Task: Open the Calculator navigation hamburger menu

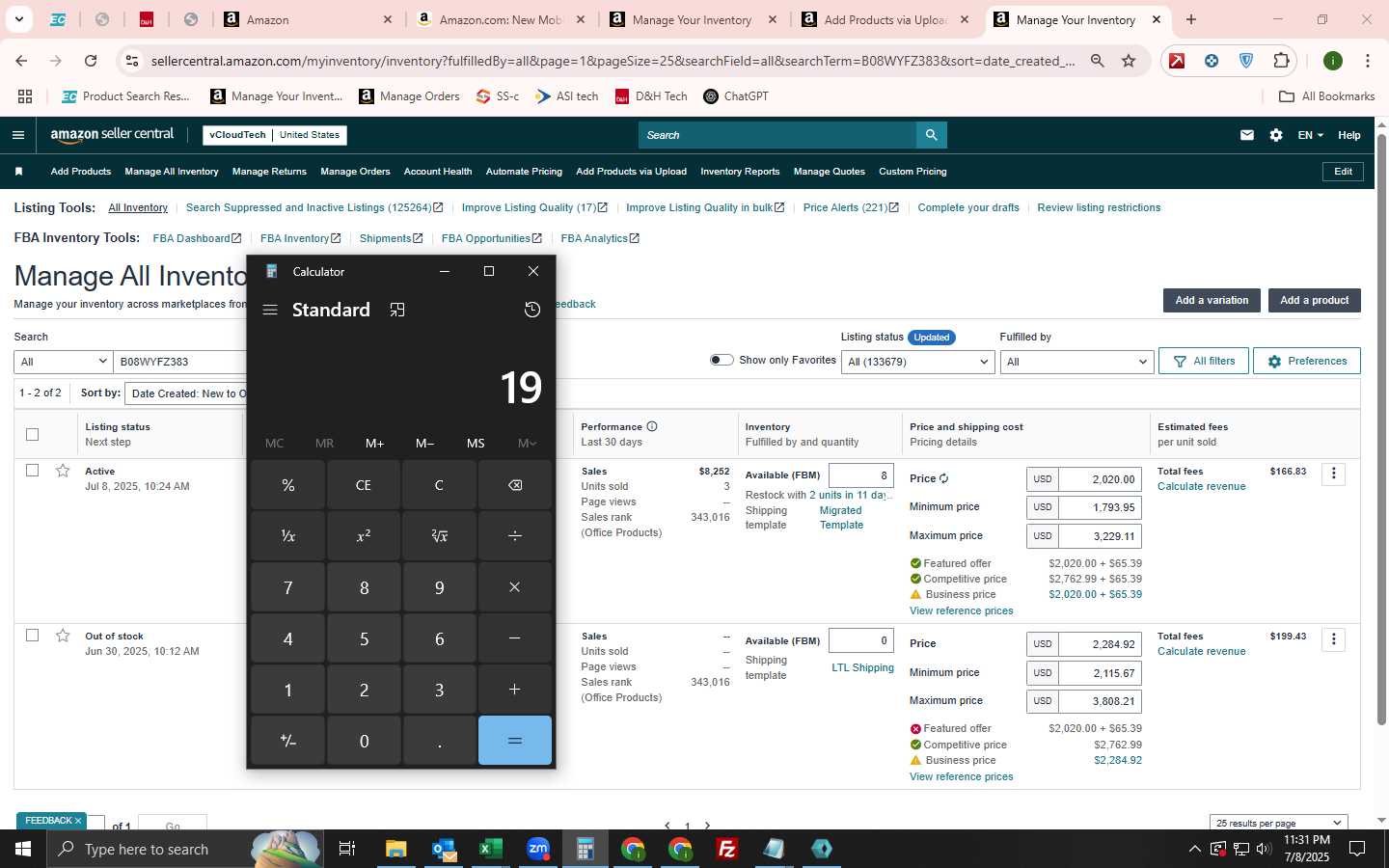Action: (270, 310)
